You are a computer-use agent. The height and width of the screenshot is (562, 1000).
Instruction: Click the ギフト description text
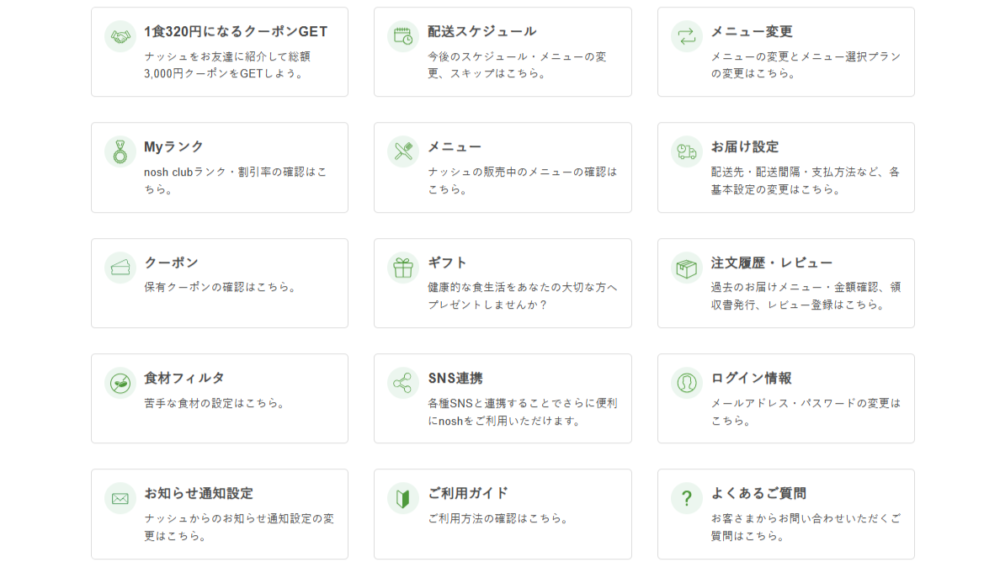522,296
